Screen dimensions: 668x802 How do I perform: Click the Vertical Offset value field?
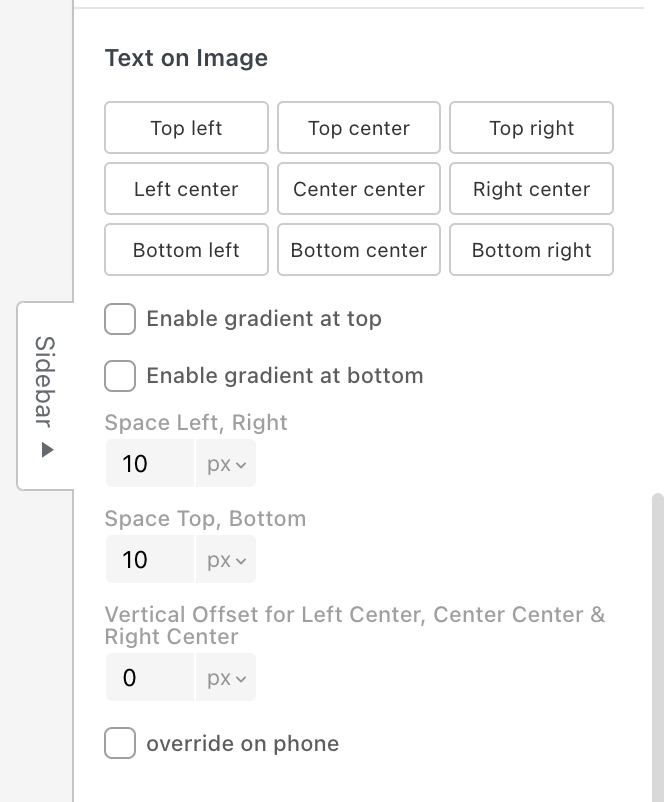coord(150,678)
